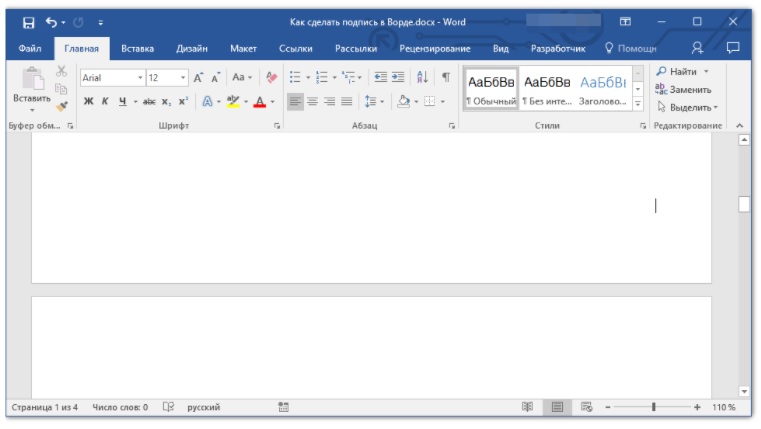This screenshot has height=429, width=761.
Task: Toggle italic formatting
Action: tap(105, 101)
